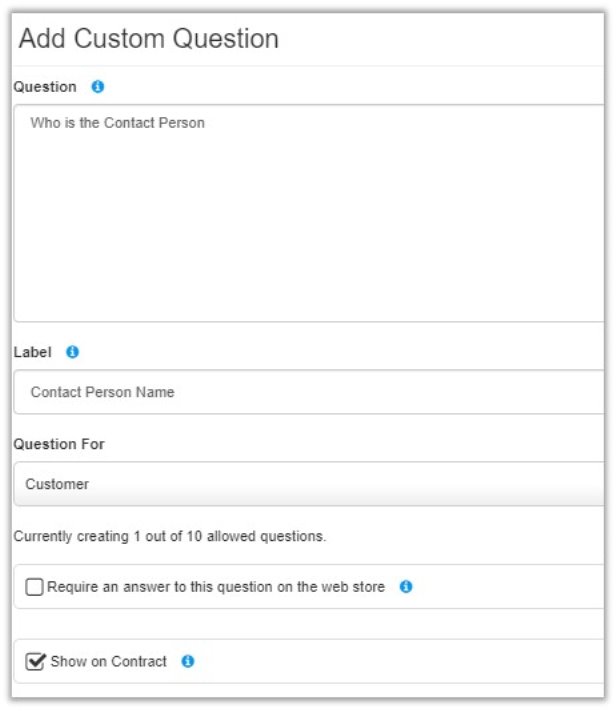Screen dimensions: 616x711
Task: Click the info icon beside Label
Action: (72, 352)
